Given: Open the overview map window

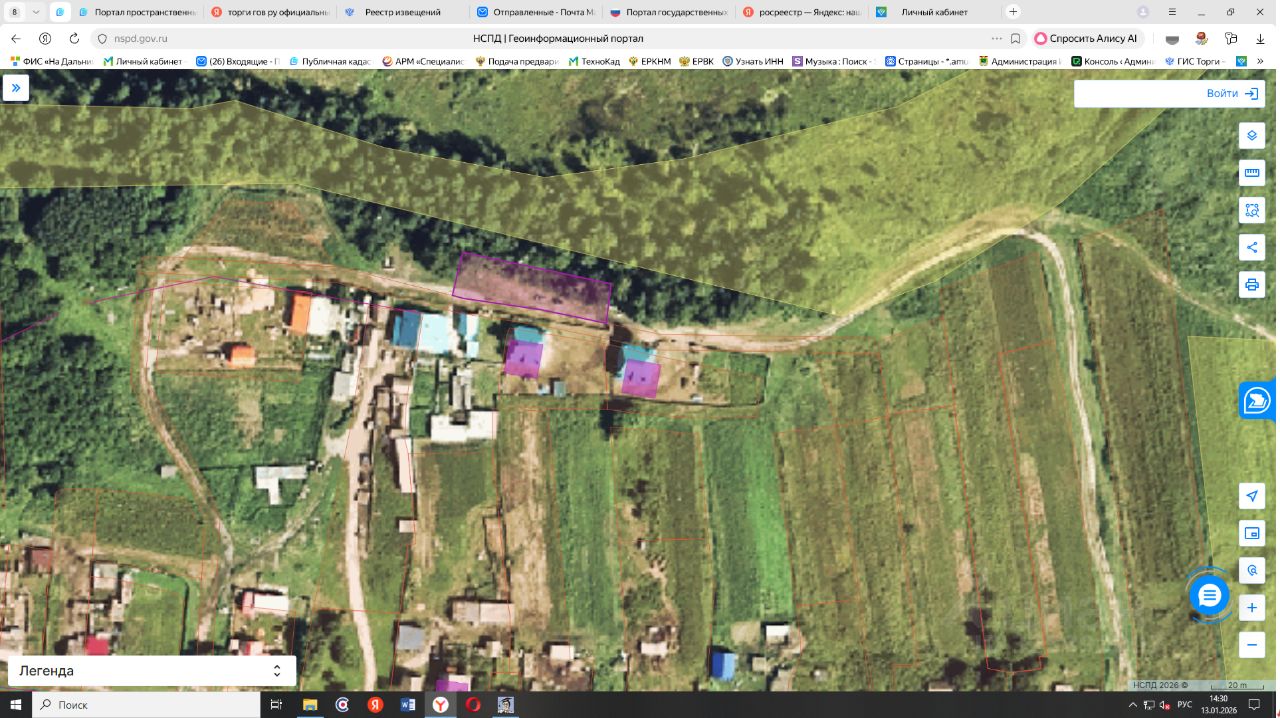Looking at the screenshot, I should click(x=1251, y=533).
